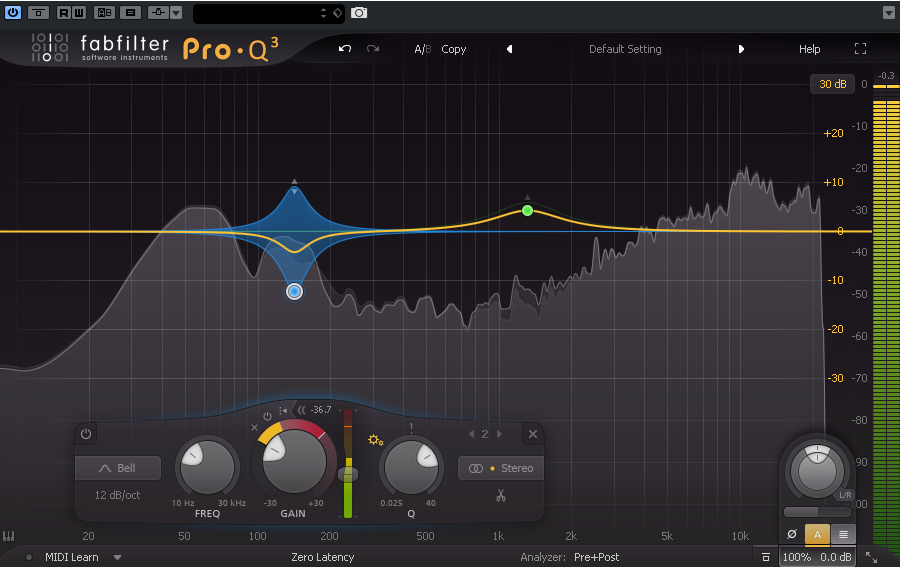Click the FabFilter Pro-Q 3 logo
Image resolution: width=900 pixels, height=571 pixels.
[155, 48]
